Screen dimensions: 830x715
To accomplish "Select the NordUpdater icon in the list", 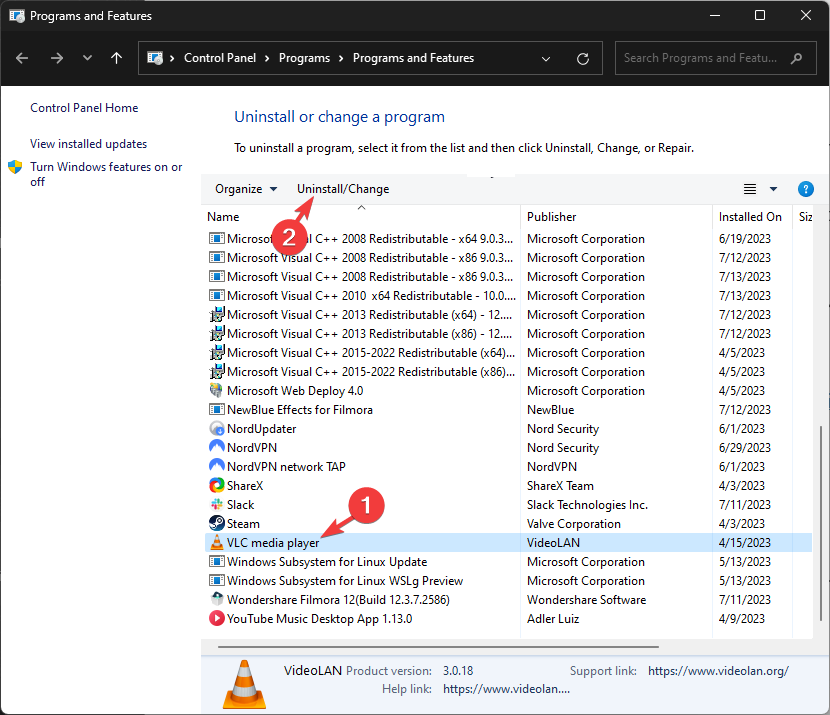I will point(216,428).
